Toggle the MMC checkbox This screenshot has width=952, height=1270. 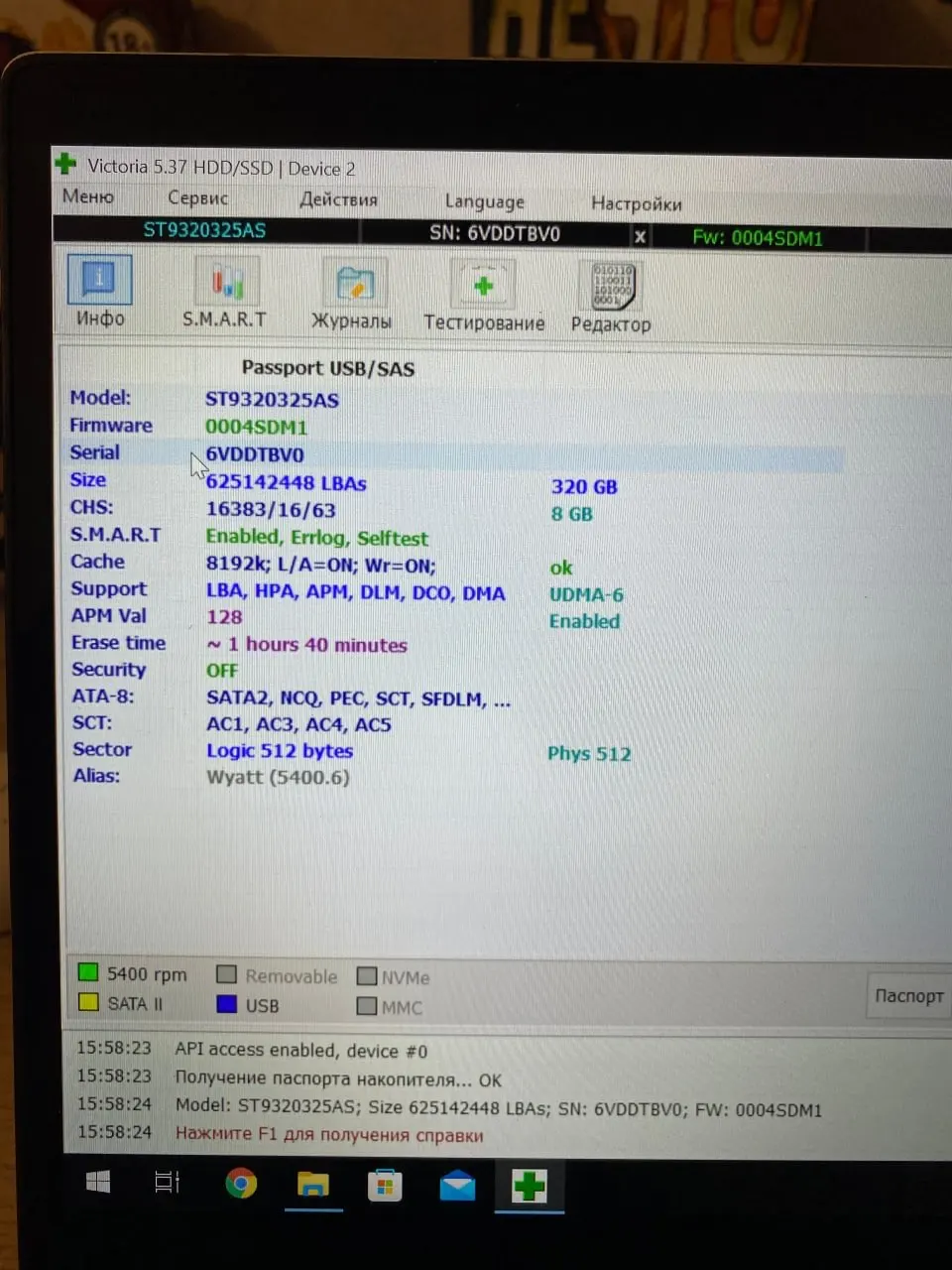pos(367,1006)
